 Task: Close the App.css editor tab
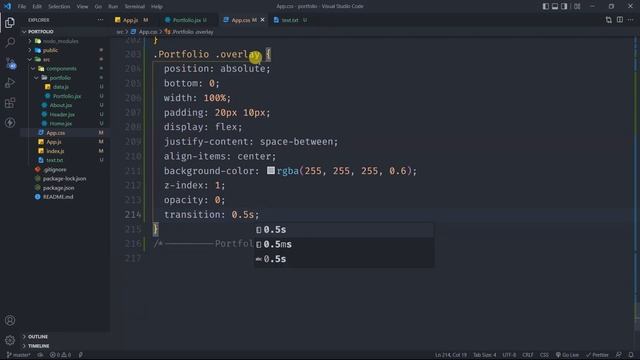tap(262, 20)
